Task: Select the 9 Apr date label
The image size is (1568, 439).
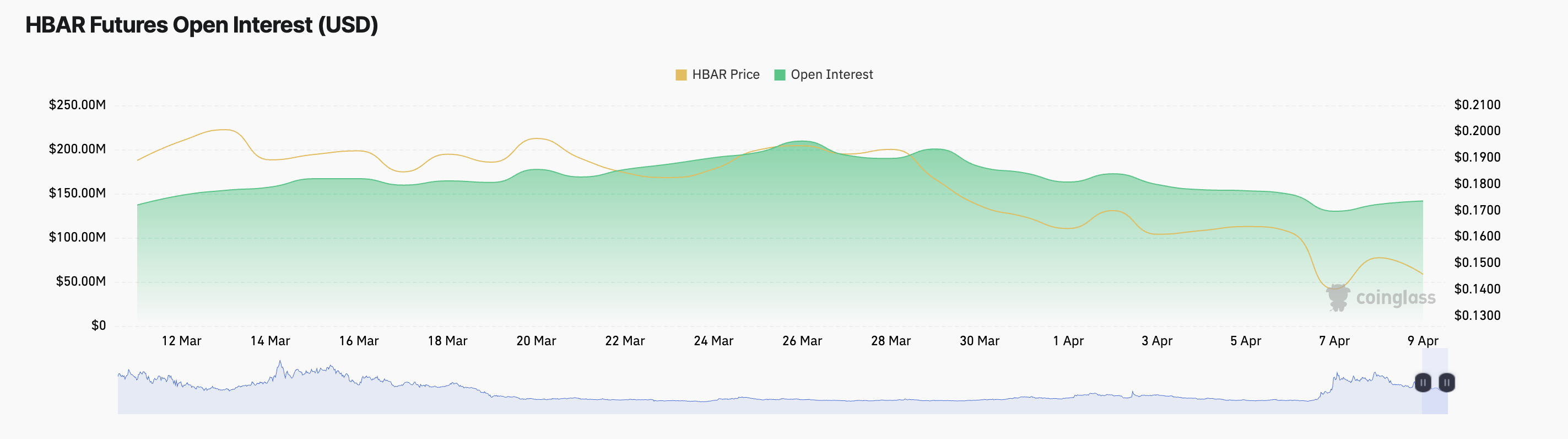Action: click(x=1423, y=341)
